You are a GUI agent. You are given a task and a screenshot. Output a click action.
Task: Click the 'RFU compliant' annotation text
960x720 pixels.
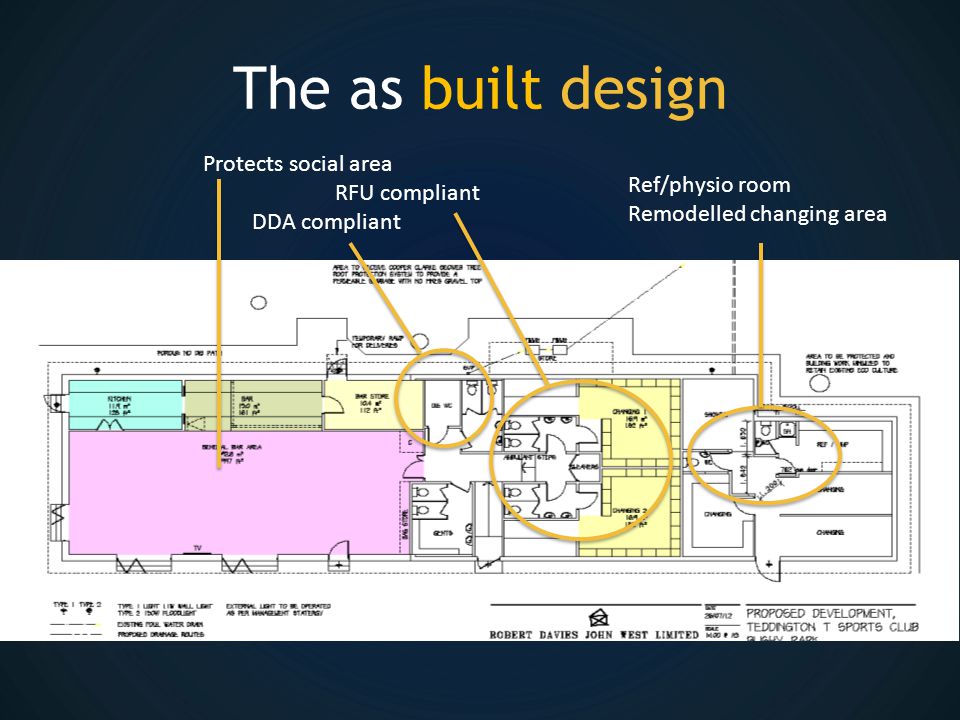407,193
